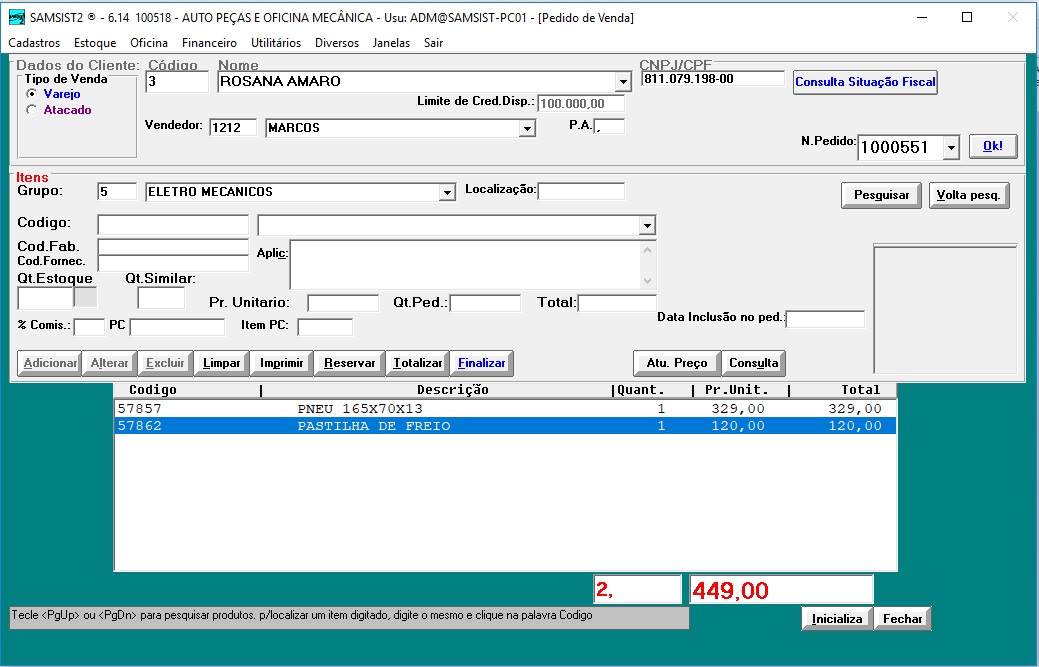Click the Codigo column header

point(153,390)
